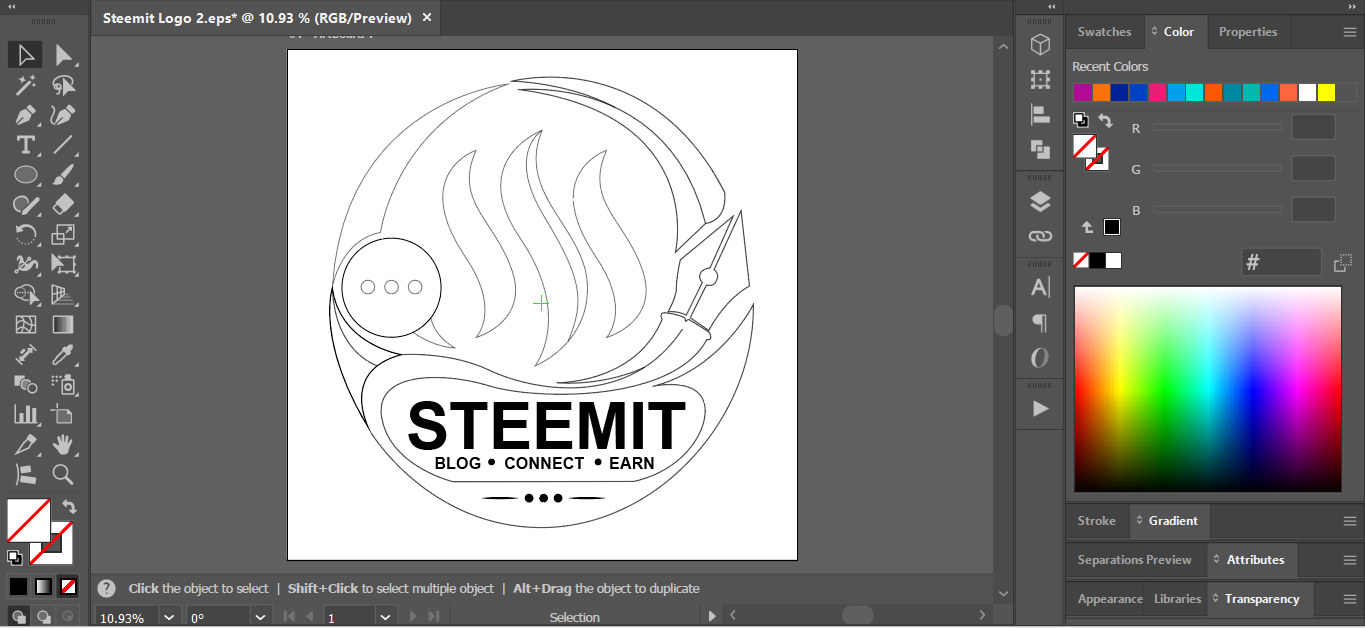The image size is (1365, 628).
Task: Select the Shape Builder tool
Action: pyautogui.click(x=26, y=295)
